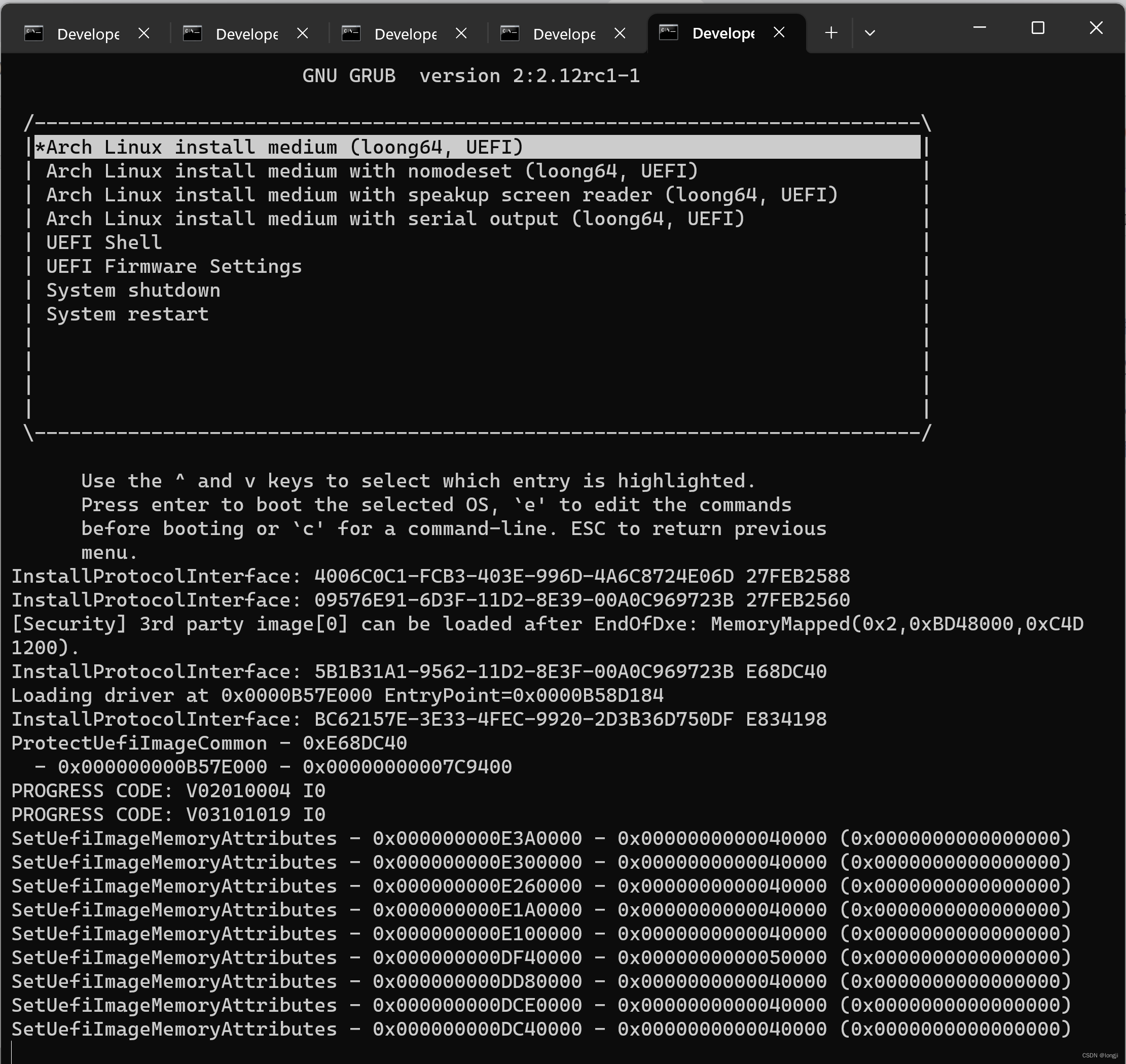Click InstallProtocolInterface 09576E91-6D3F line
1126x1064 pixels.
(x=431, y=600)
